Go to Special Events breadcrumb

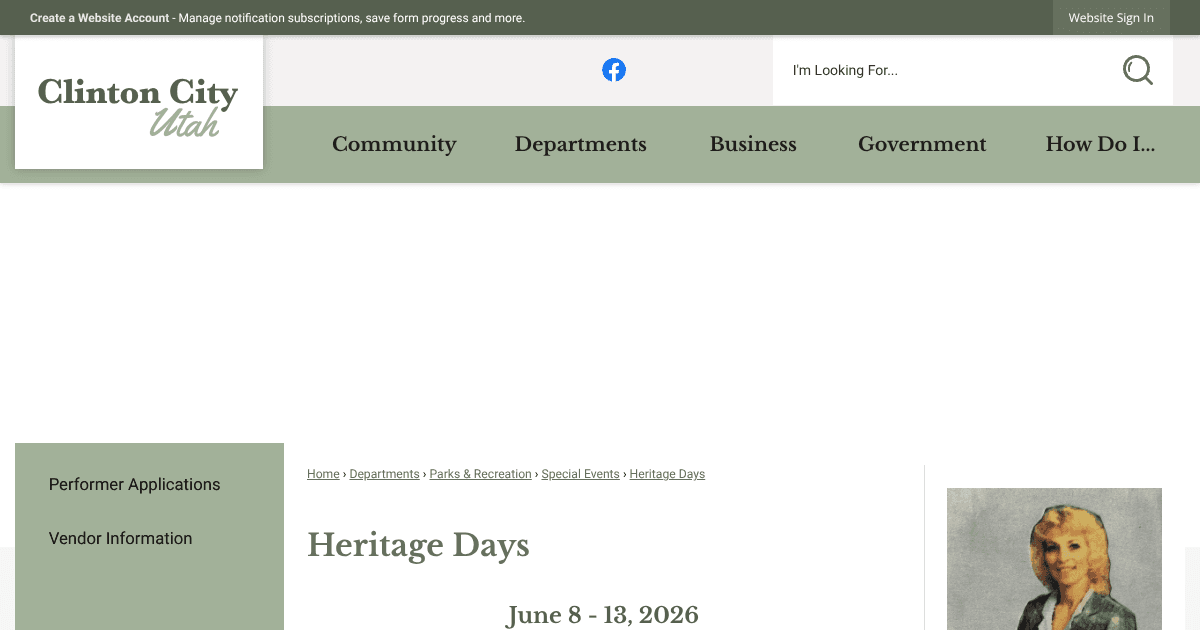580,474
